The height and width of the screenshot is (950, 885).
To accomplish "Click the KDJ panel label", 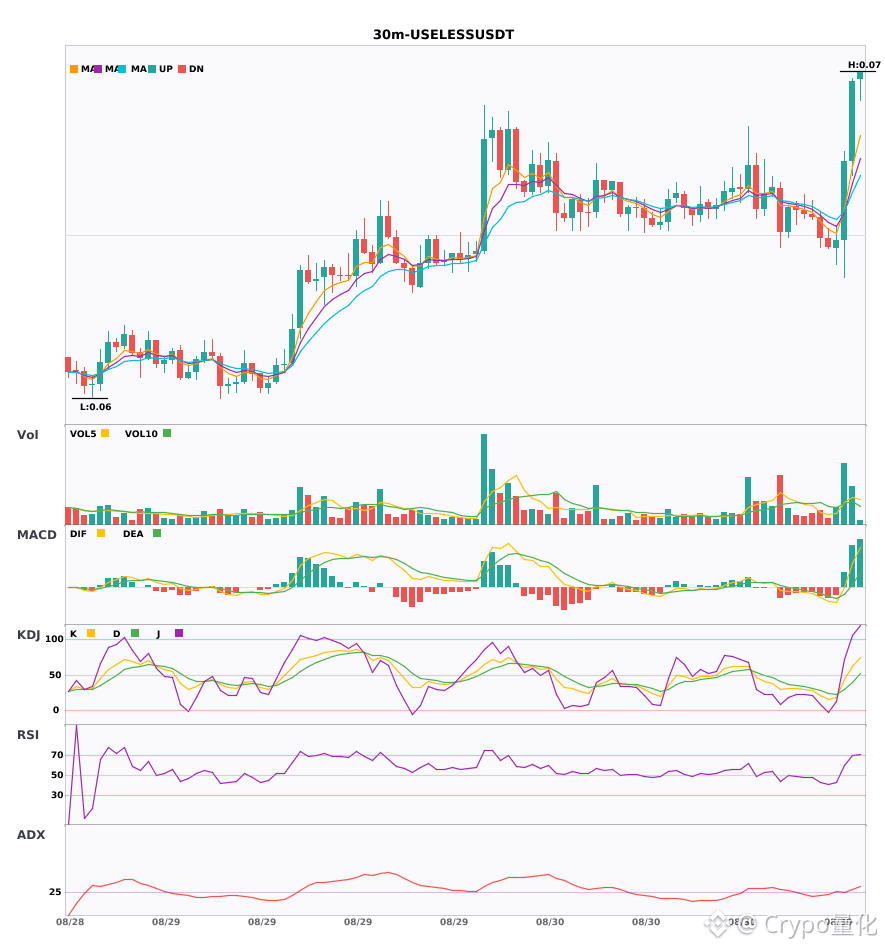I will [x=28, y=635].
